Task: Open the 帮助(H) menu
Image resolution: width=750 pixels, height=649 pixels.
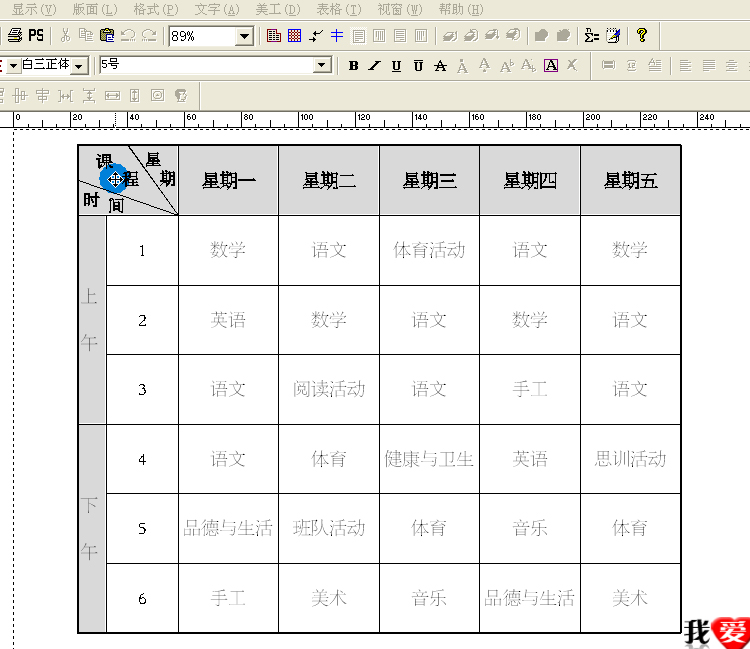Action: pos(461,9)
